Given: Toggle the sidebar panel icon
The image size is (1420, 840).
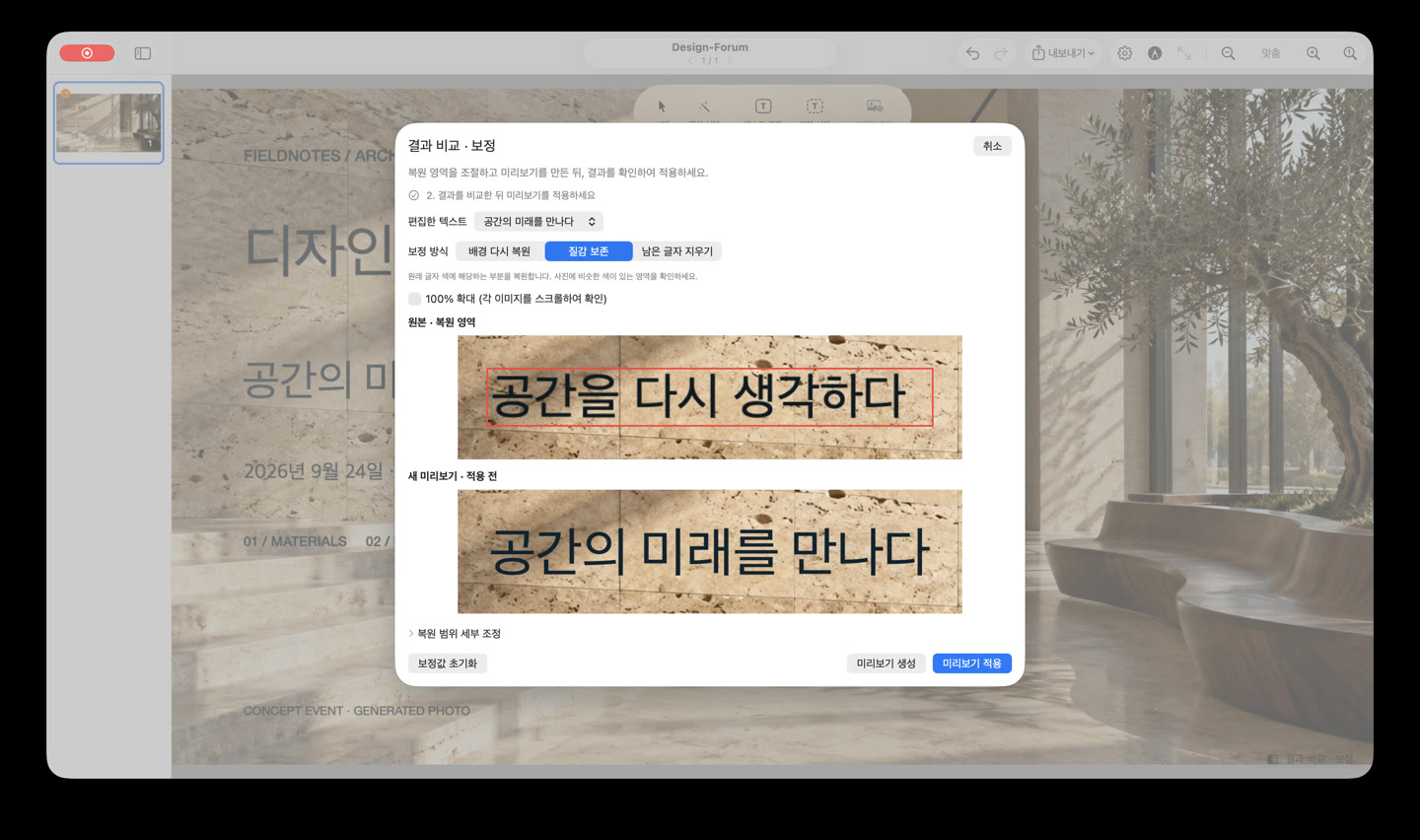Looking at the screenshot, I should pyautogui.click(x=143, y=53).
